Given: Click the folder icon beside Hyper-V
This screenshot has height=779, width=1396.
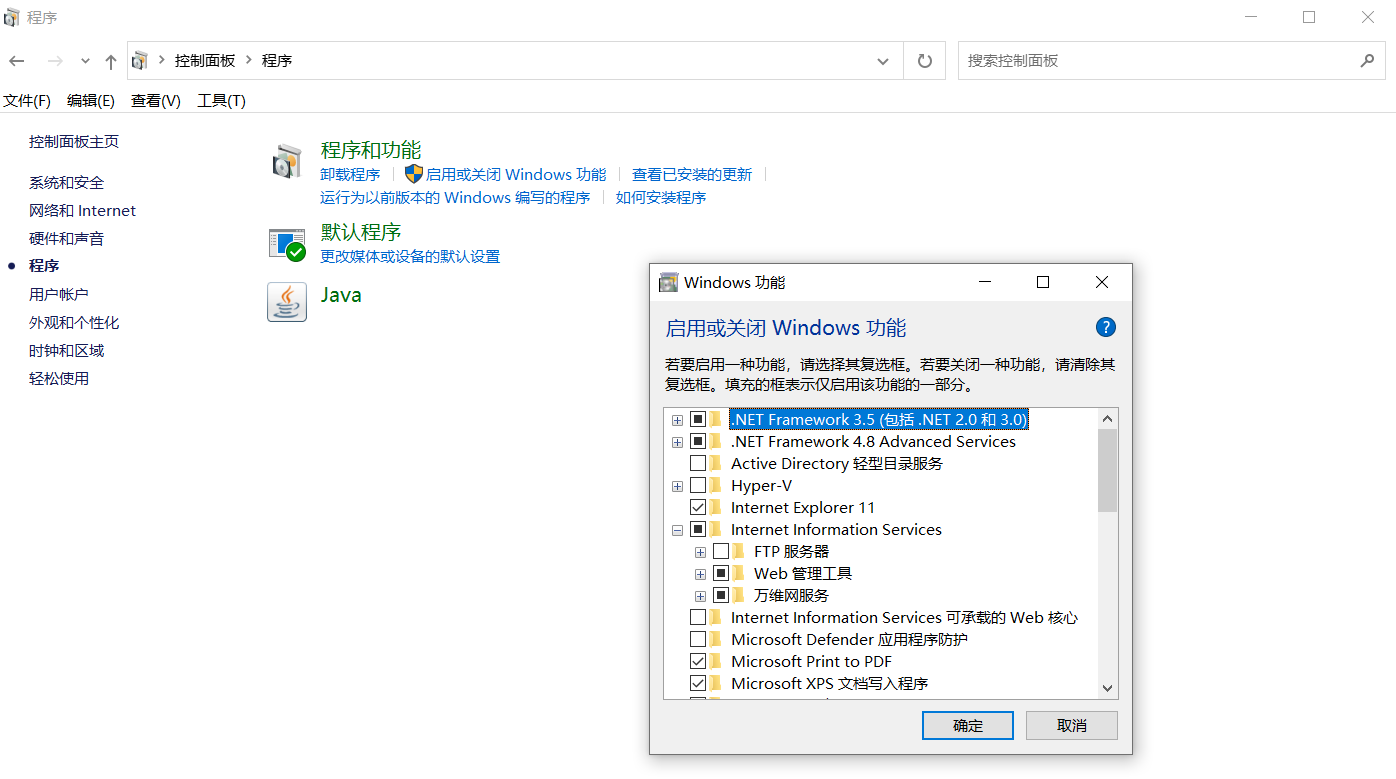Looking at the screenshot, I should coord(717,486).
